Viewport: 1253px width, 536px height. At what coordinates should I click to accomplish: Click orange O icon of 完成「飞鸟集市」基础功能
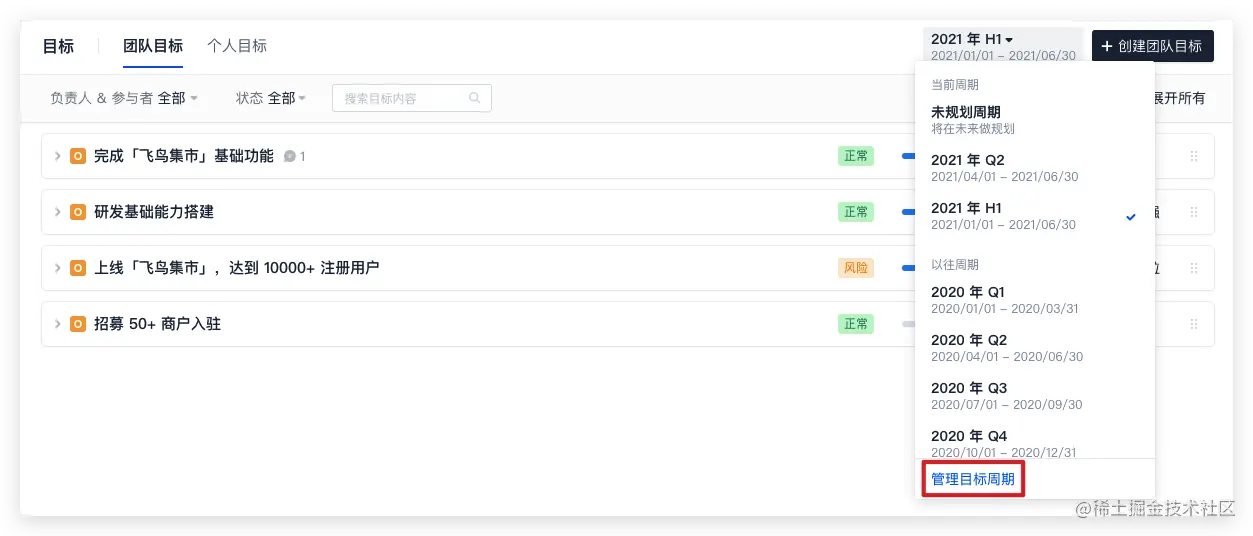(78, 156)
